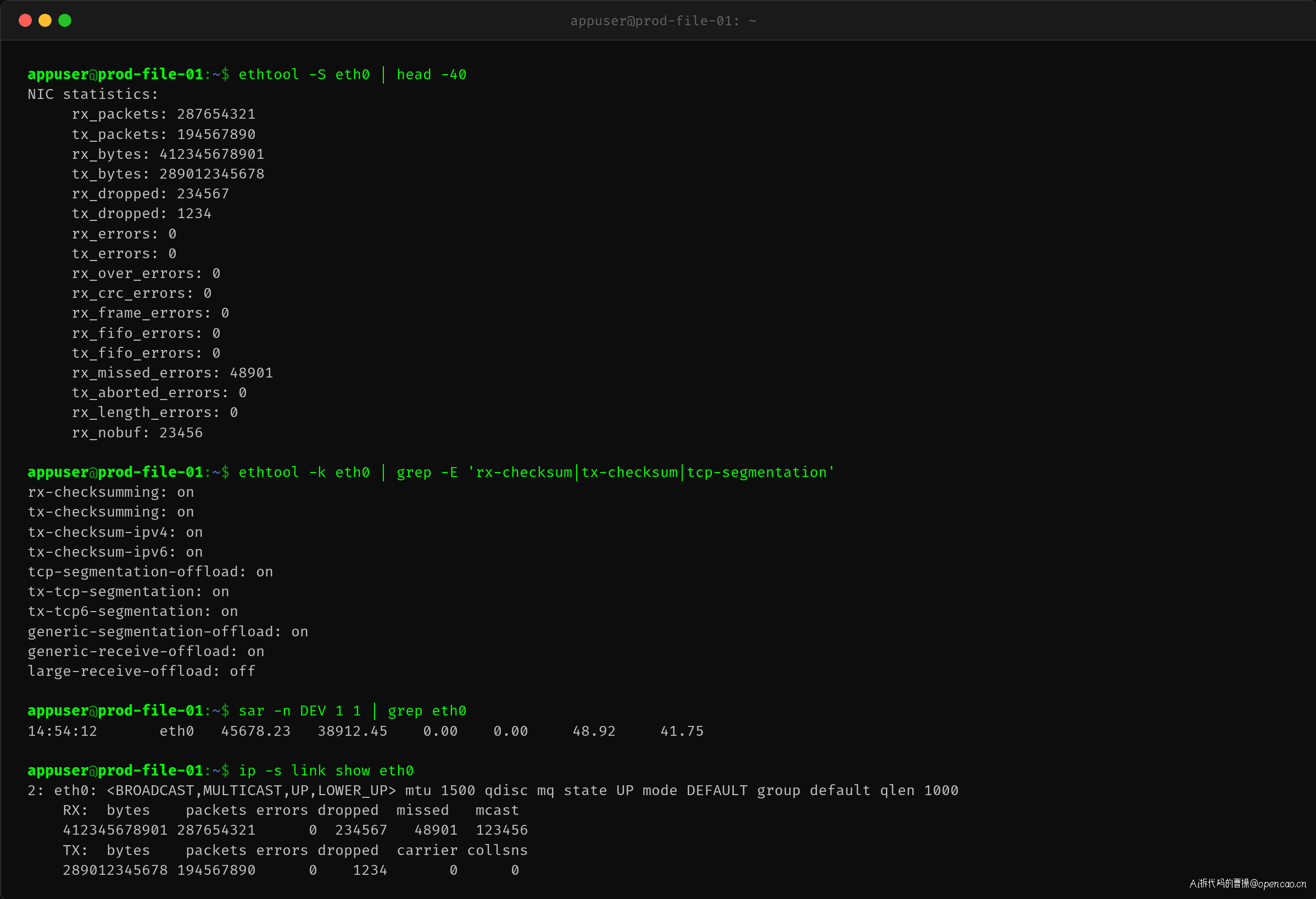Click the 'rx_frame_errors: 0' line
Image resolution: width=1316 pixels, height=899 pixels.
pos(150,313)
